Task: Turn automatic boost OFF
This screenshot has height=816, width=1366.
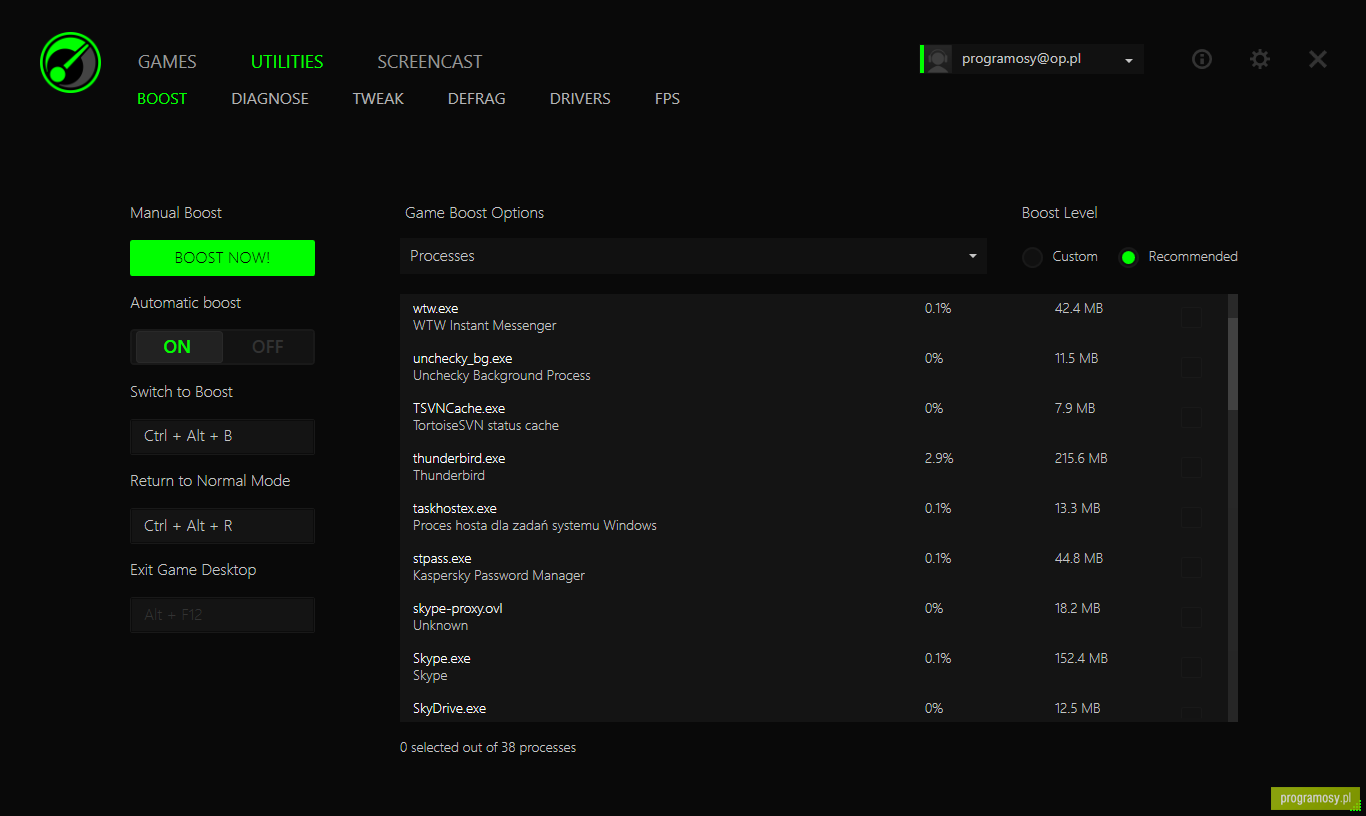Action: coord(267,347)
